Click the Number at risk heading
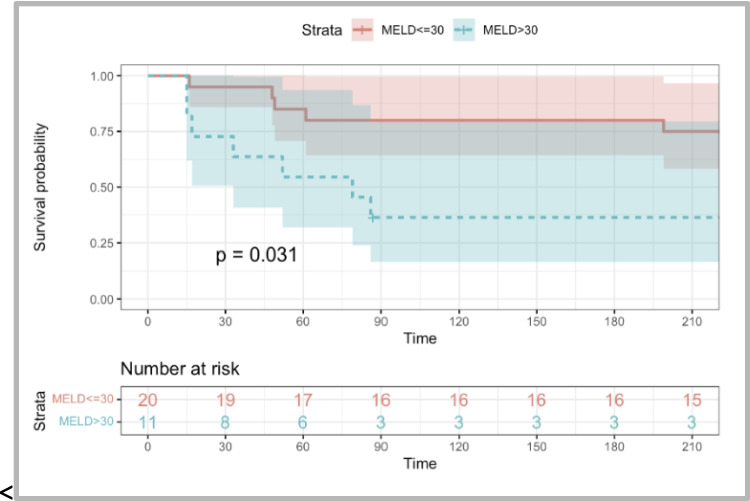This screenshot has width=750, height=501. (x=180, y=369)
